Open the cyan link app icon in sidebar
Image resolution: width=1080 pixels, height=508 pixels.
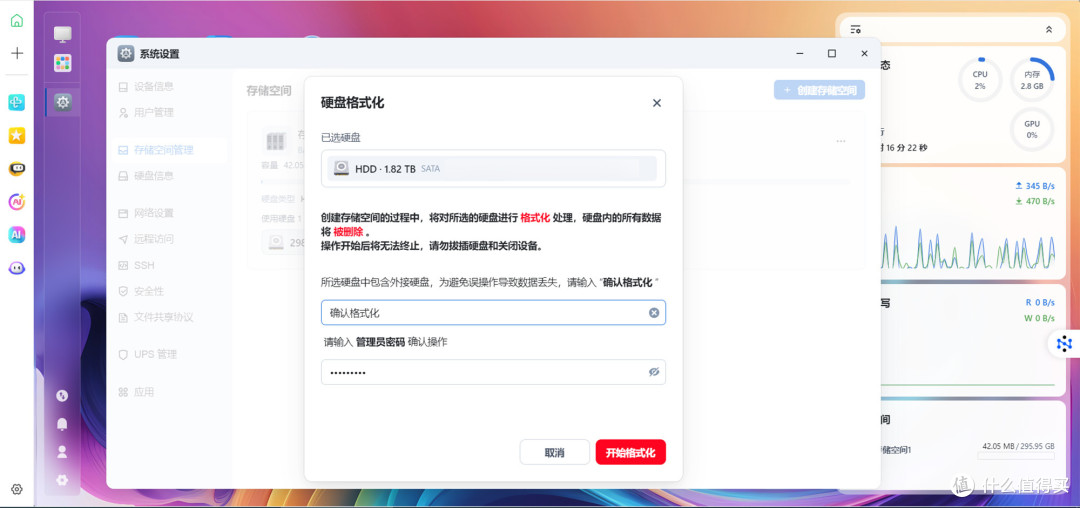tap(17, 103)
